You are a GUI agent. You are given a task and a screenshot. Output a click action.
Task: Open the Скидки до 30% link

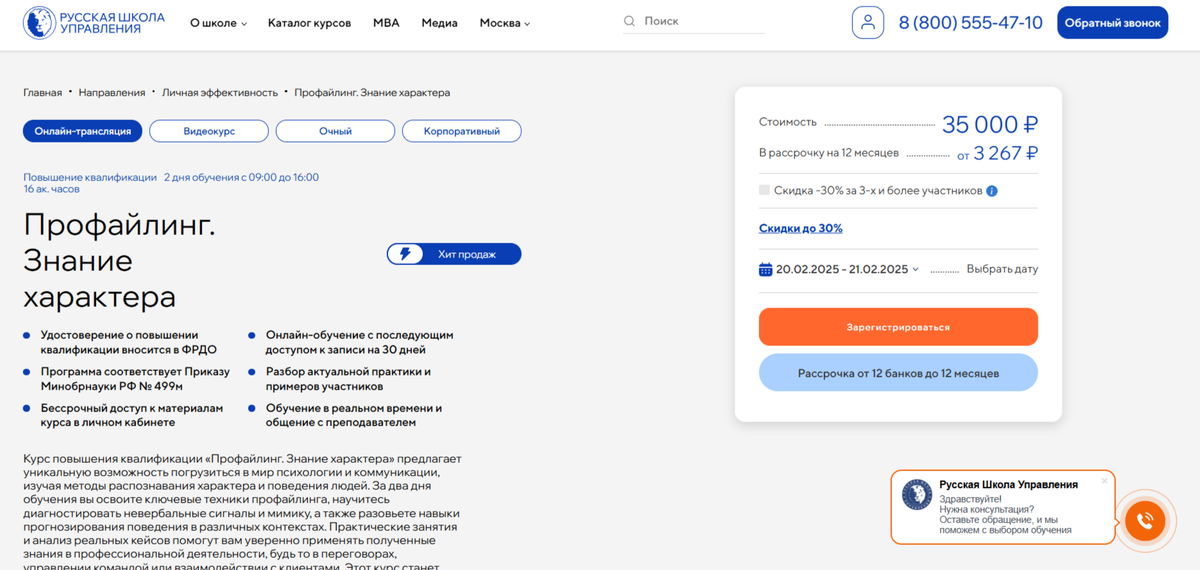(800, 228)
